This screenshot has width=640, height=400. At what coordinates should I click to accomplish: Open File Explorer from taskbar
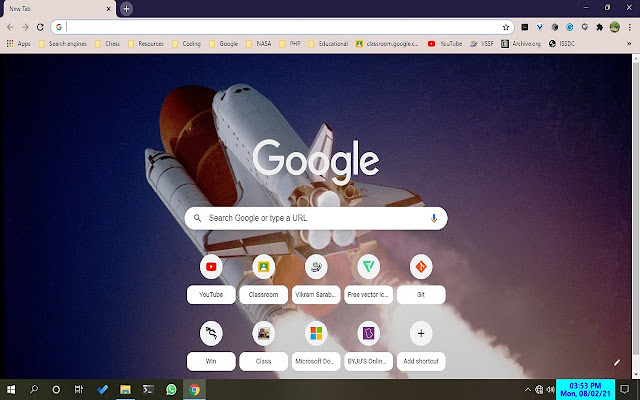[x=126, y=390]
